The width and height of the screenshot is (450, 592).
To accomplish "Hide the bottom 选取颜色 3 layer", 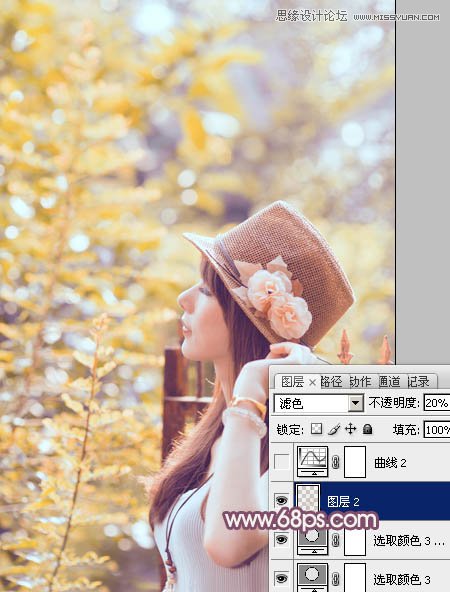I will click(281, 578).
